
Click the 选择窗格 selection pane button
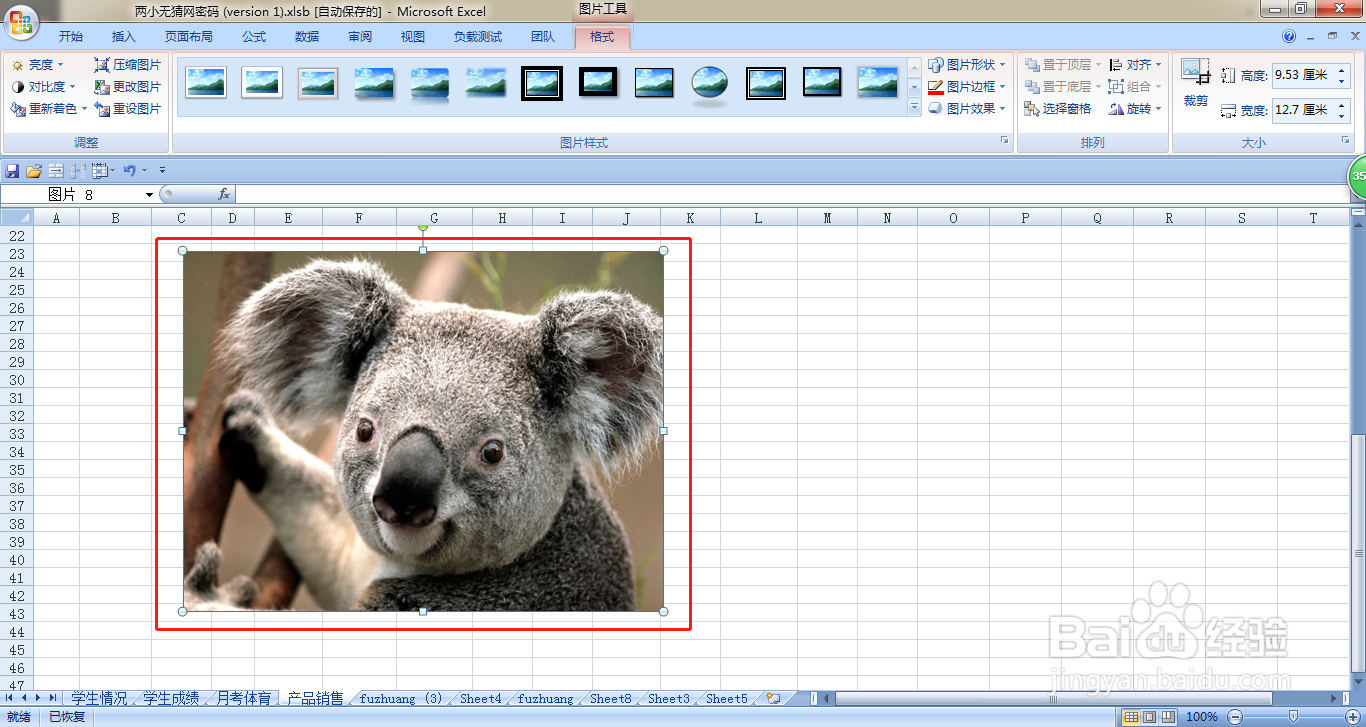pyautogui.click(x=1058, y=108)
